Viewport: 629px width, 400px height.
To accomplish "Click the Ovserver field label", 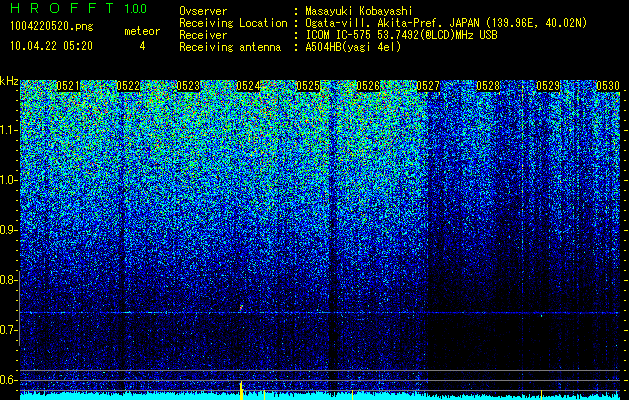I will point(203,11).
